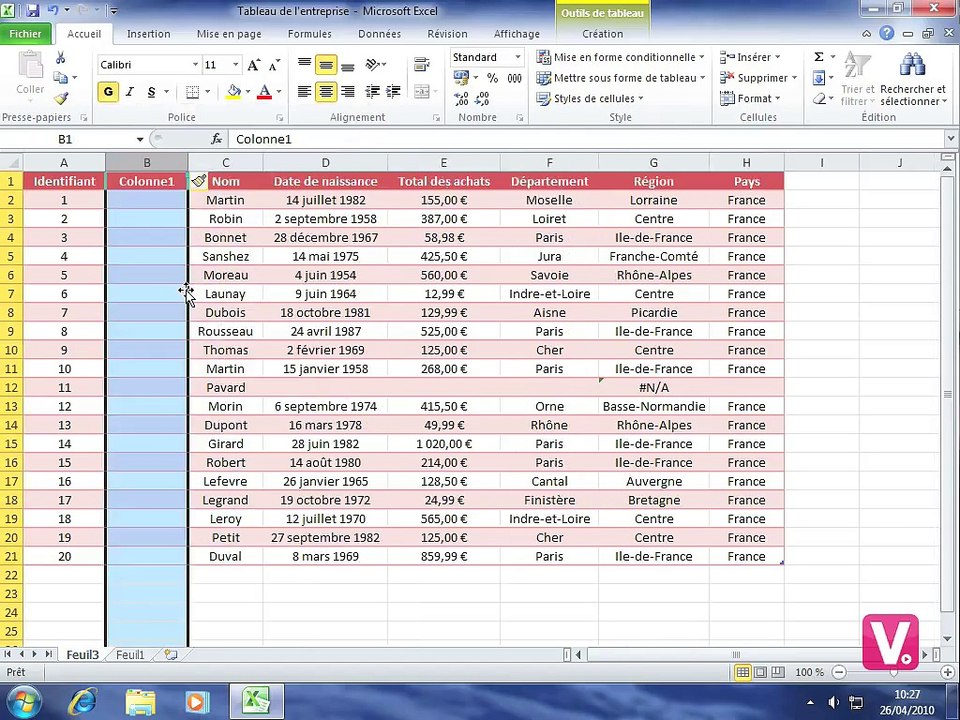Image resolution: width=960 pixels, height=720 pixels.
Task: Toggle center horizontal alignment
Action: click(326, 92)
